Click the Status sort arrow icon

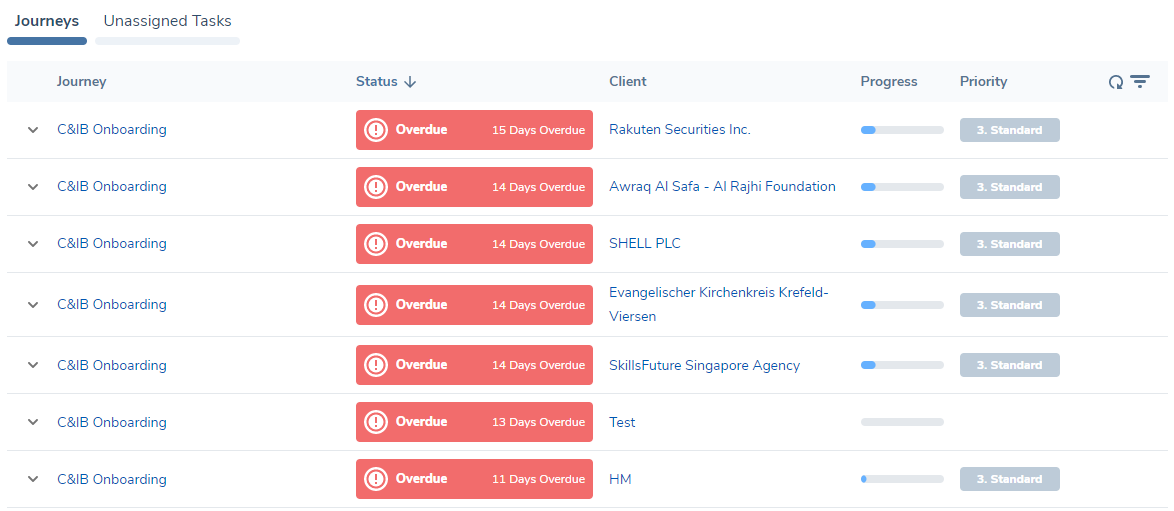click(x=410, y=82)
